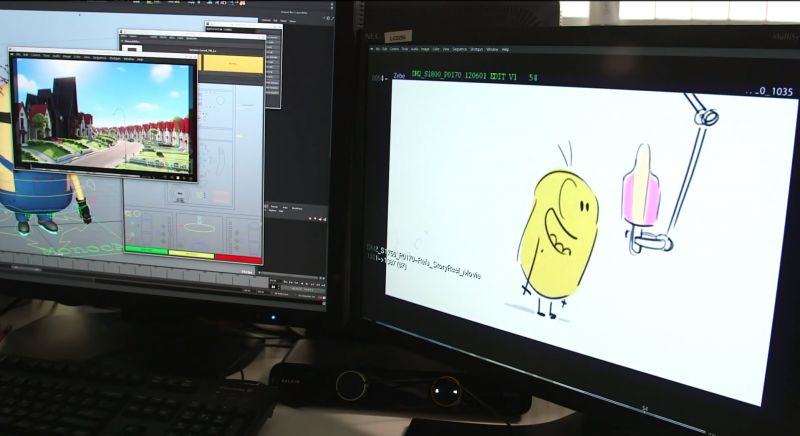800x436 pixels.
Task: Select the minion's gloved hand in viewport
Action: pos(85,211)
